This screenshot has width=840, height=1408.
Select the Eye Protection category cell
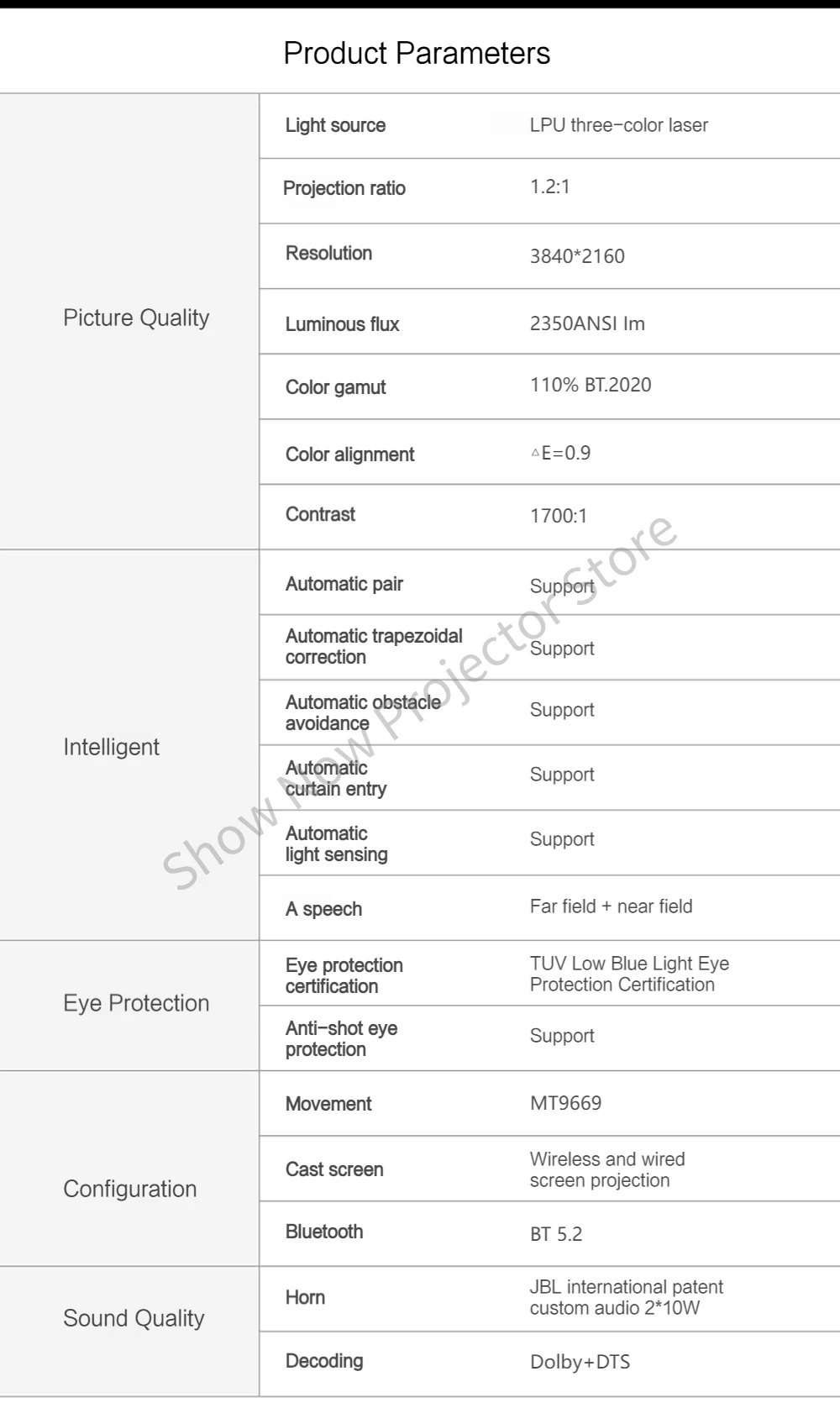click(x=136, y=1003)
